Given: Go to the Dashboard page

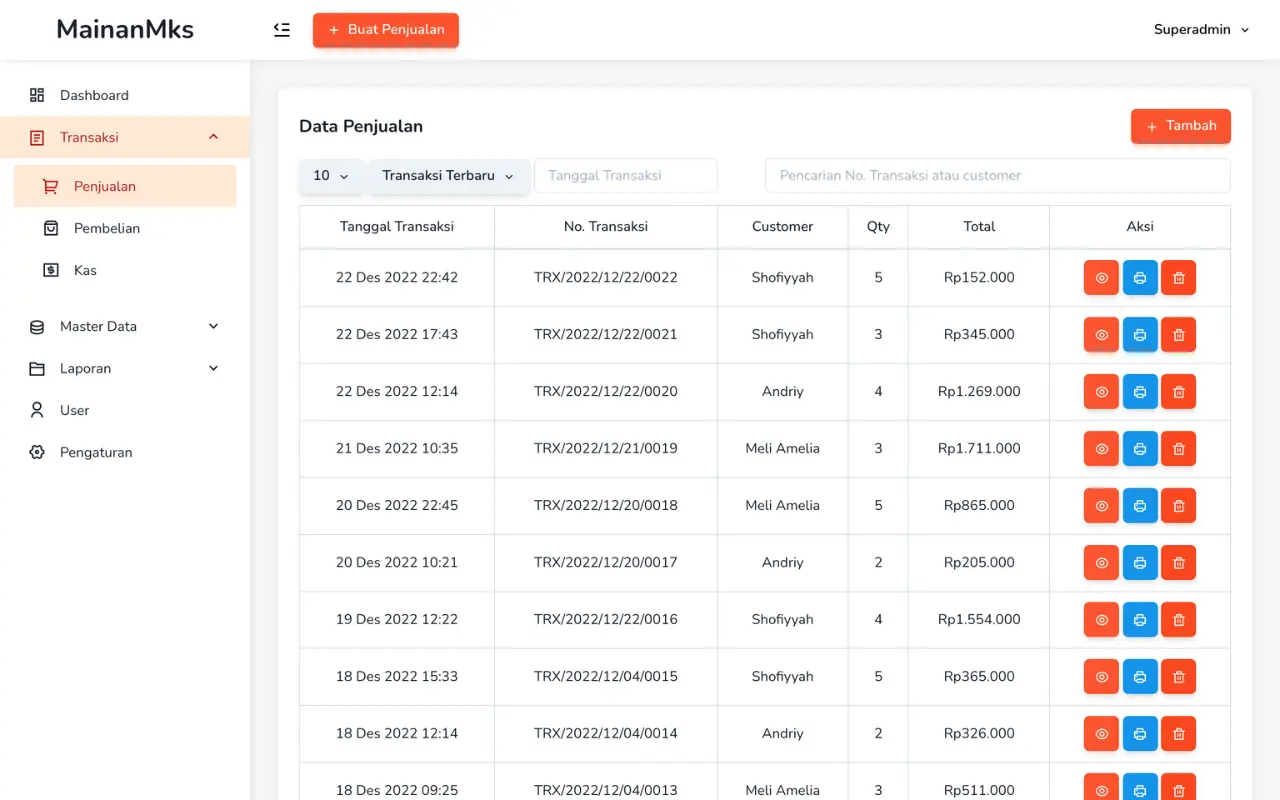Looking at the screenshot, I should (x=94, y=96).
